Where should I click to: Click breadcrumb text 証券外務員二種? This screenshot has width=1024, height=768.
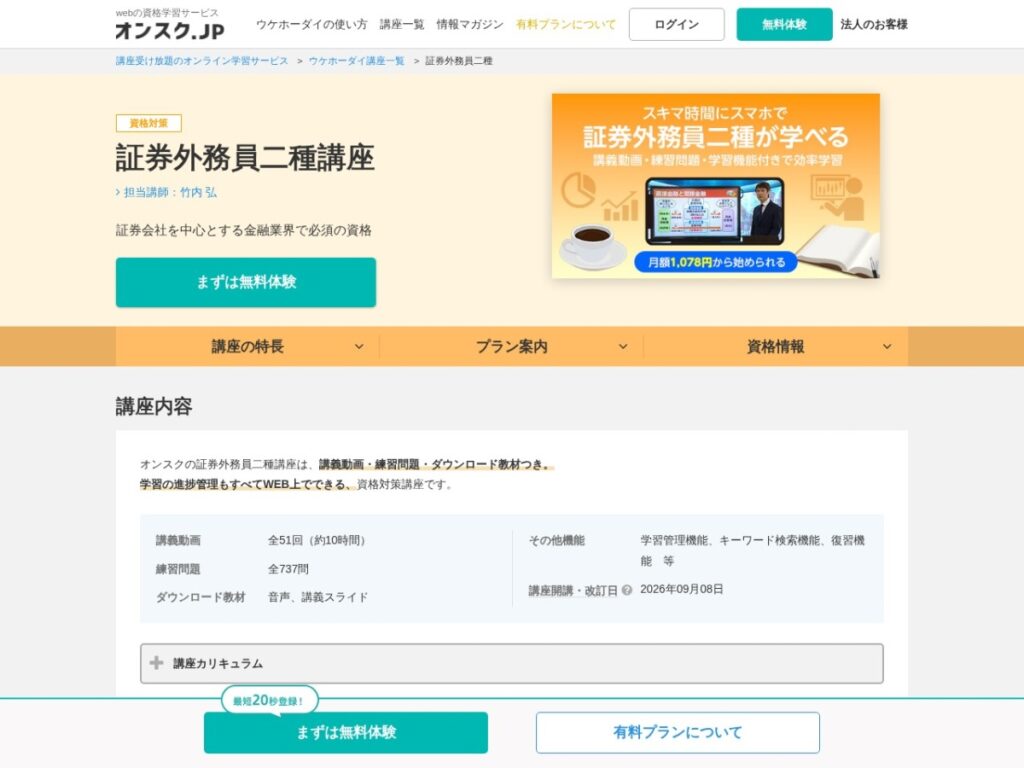459,61
